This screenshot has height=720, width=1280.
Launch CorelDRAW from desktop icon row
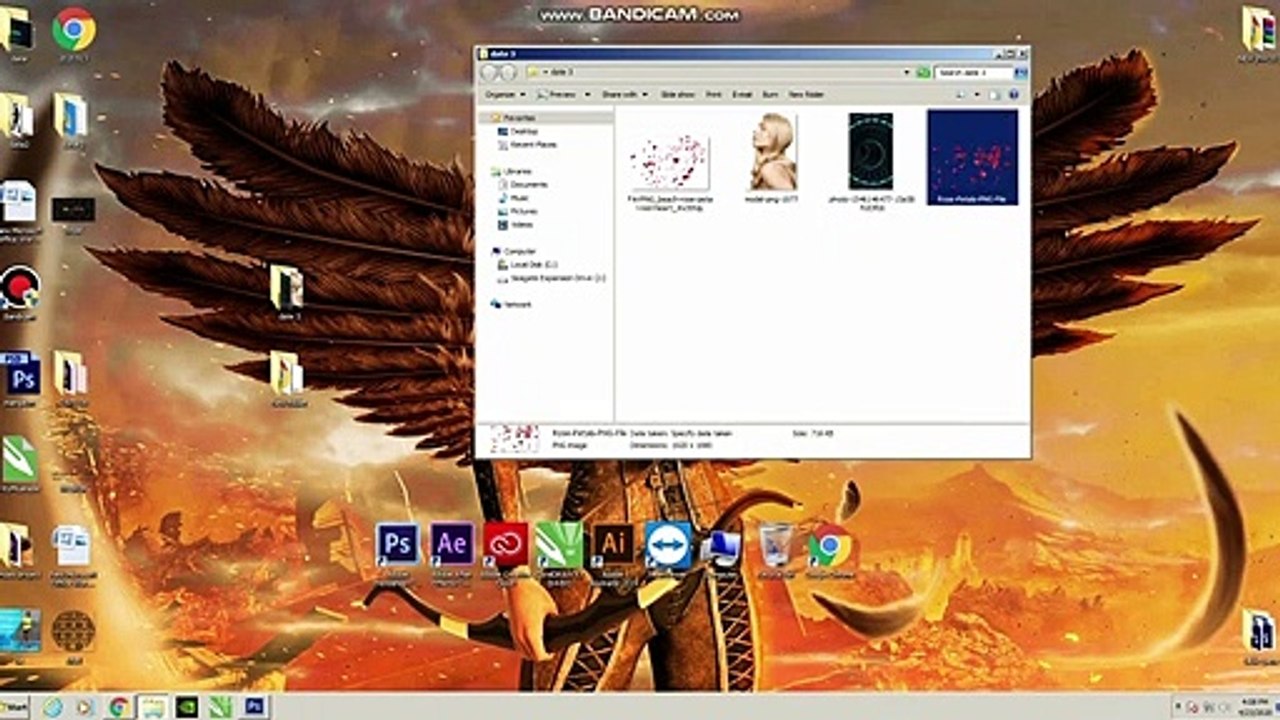[x=559, y=546]
